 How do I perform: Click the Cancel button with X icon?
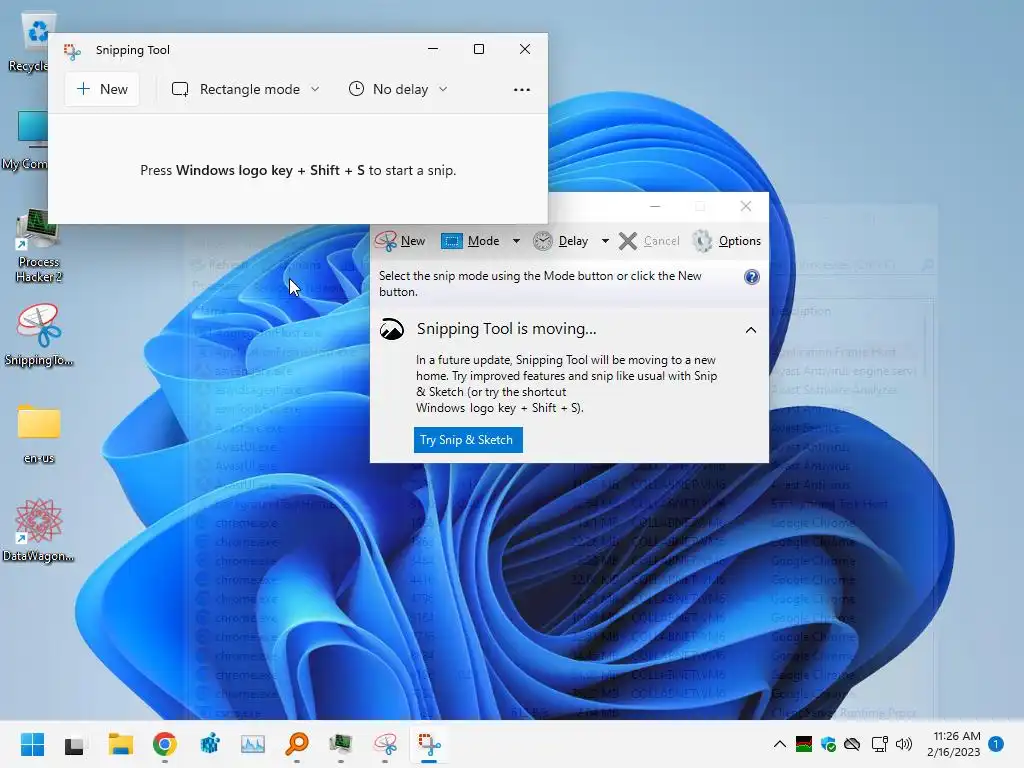click(649, 241)
